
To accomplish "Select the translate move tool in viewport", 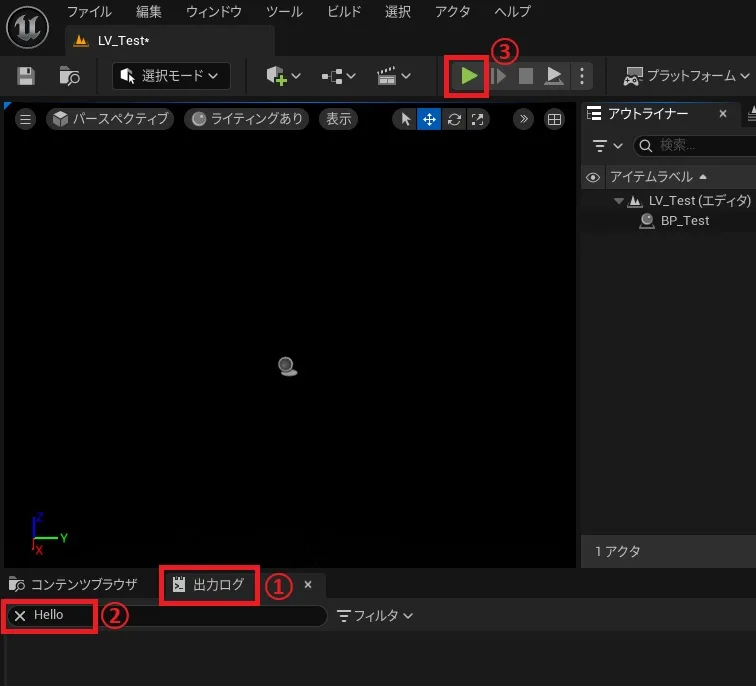I will [x=429, y=119].
